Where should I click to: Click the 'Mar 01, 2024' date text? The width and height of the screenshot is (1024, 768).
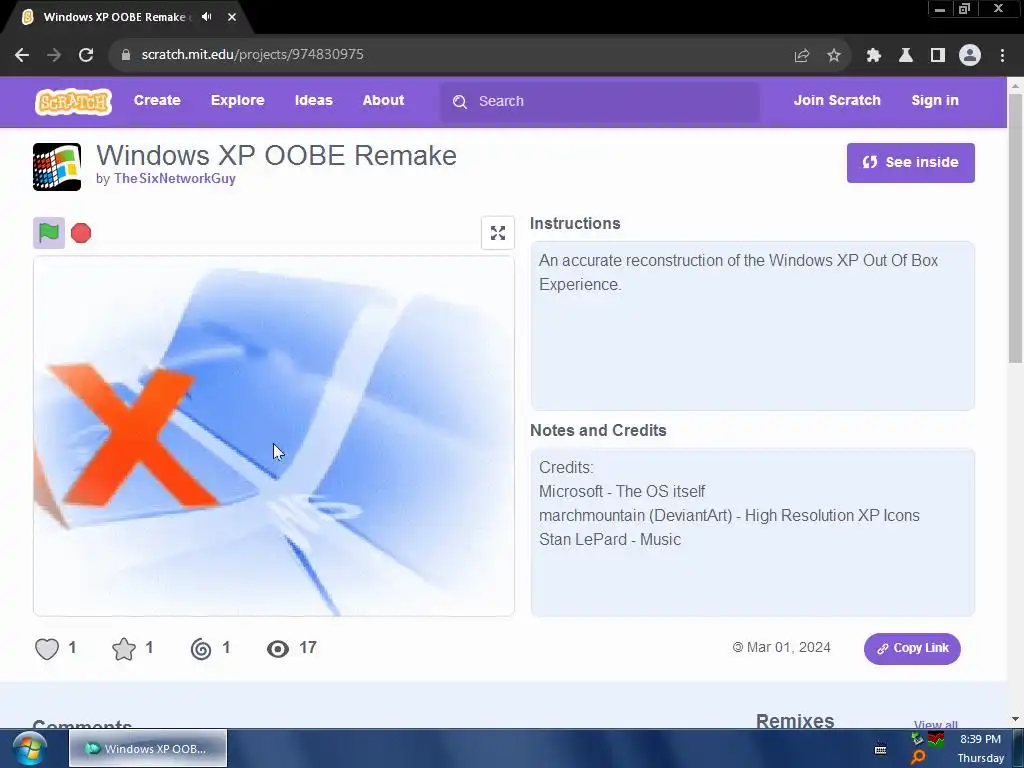pos(788,648)
